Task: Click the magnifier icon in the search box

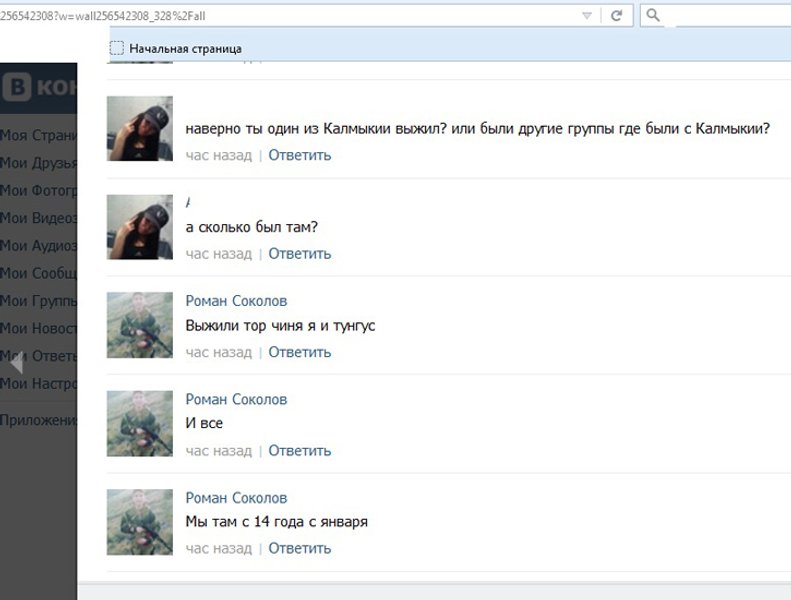Action: (x=653, y=16)
